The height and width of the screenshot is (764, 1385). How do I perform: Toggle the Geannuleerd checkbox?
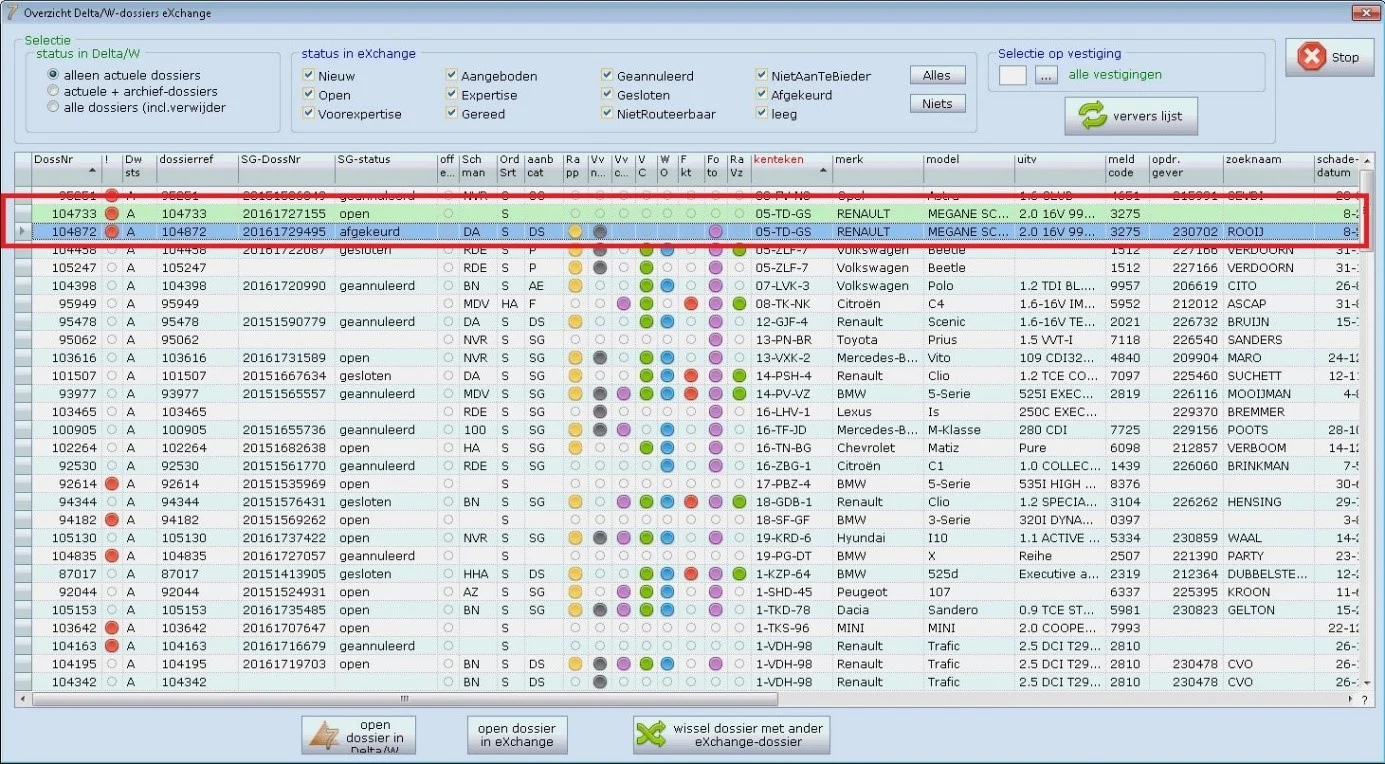coord(608,76)
